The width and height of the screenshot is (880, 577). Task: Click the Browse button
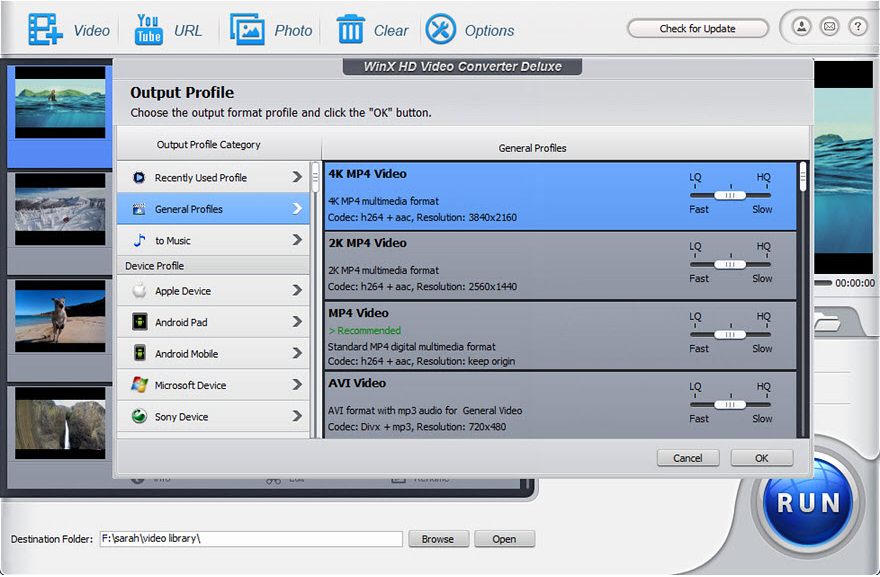[438, 539]
